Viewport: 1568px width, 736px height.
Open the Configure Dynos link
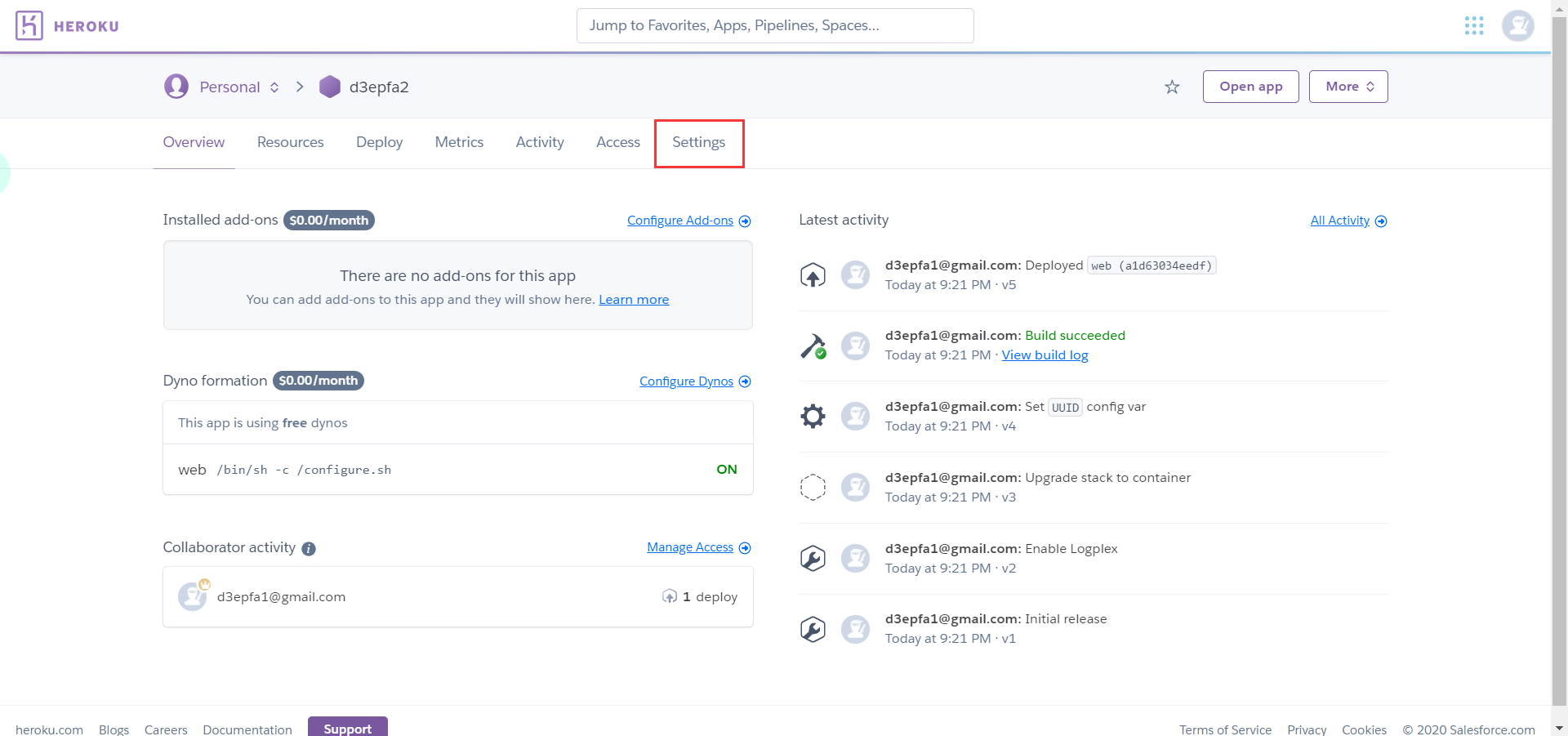point(687,381)
